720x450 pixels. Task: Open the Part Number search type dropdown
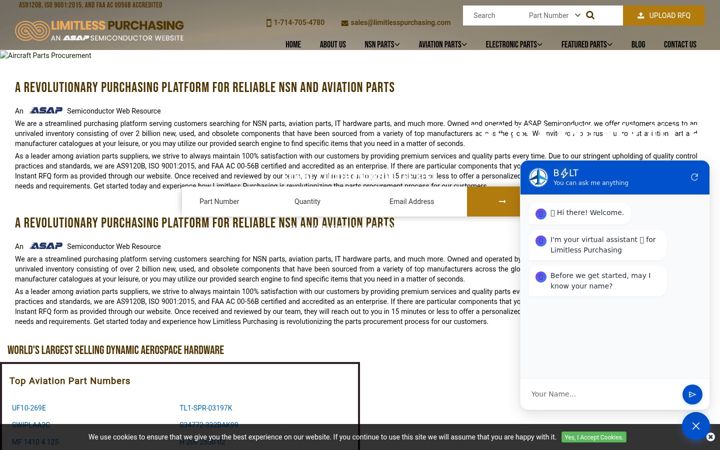(554, 15)
